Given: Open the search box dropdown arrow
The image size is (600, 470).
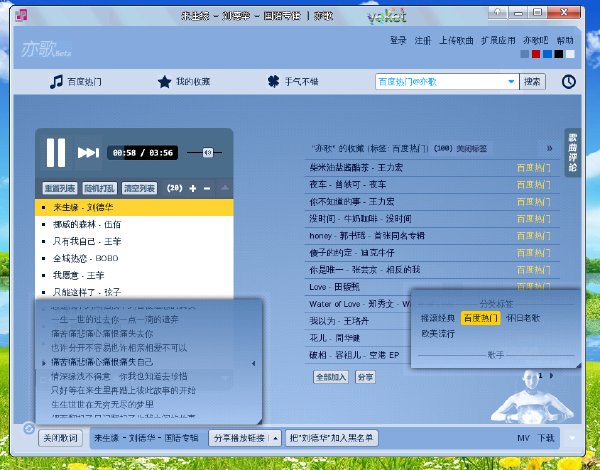Looking at the screenshot, I should [x=511, y=82].
